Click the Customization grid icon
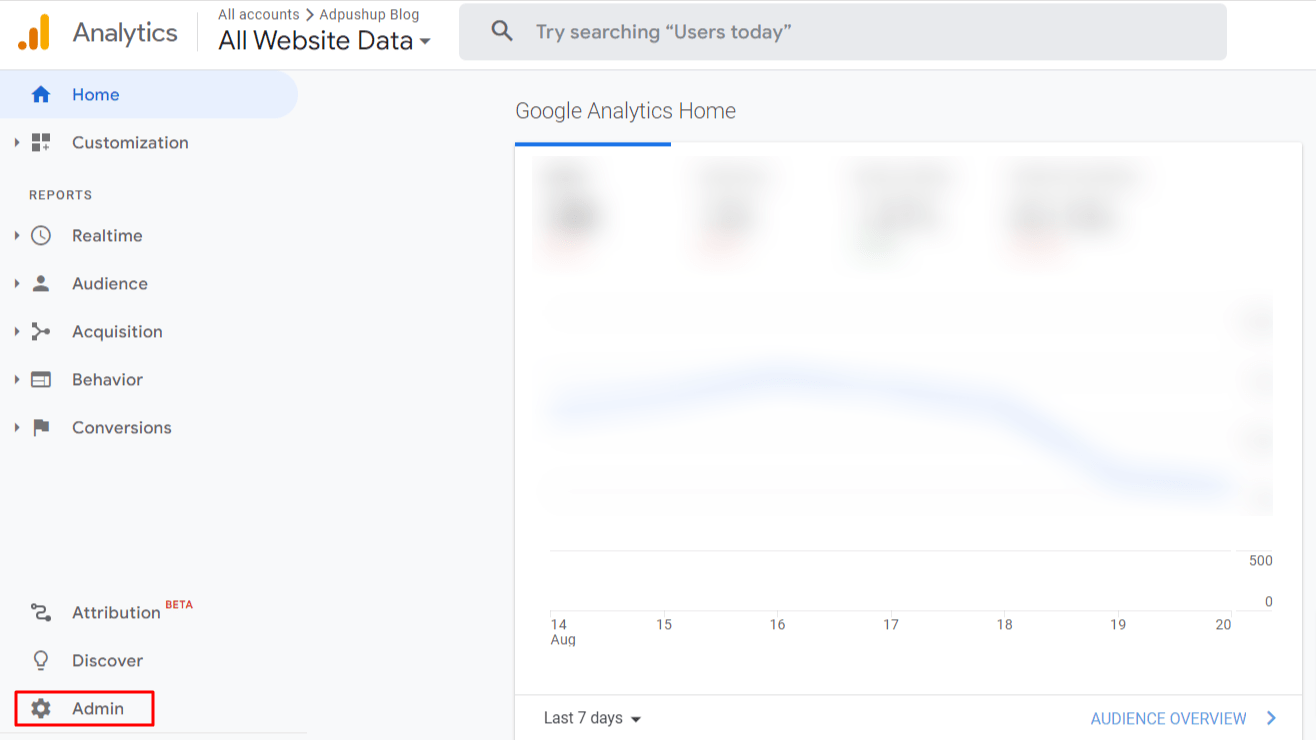Image resolution: width=1316 pixels, height=740 pixels. pyautogui.click(x=40, y=142)
